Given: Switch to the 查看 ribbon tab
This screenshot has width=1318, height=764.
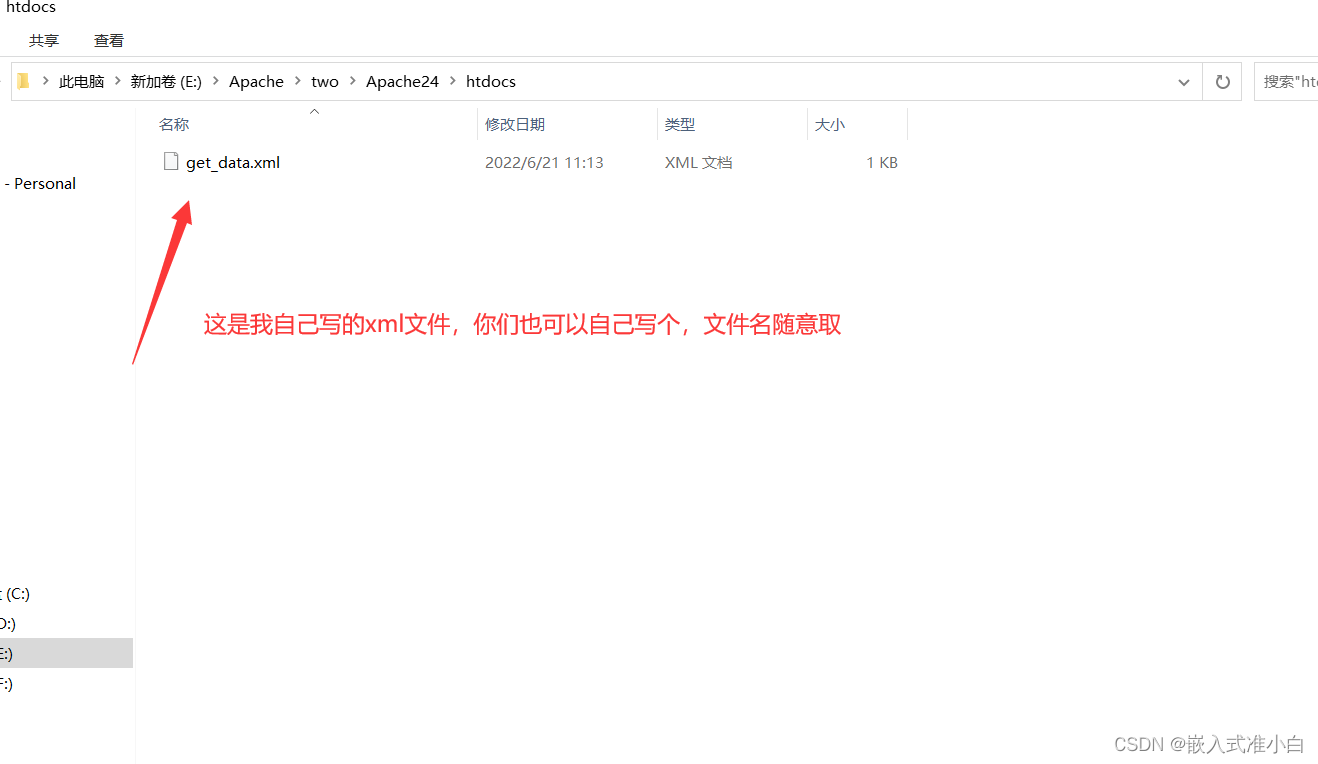Looking at the screenshot, I should [108, 40].
